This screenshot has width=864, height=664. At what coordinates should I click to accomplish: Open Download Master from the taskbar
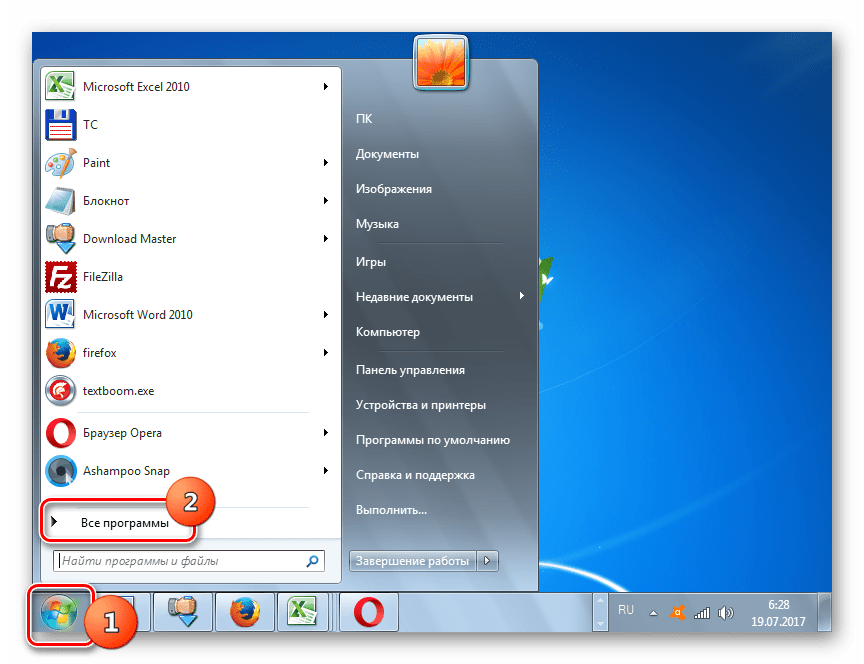click(x=183, y=612)
